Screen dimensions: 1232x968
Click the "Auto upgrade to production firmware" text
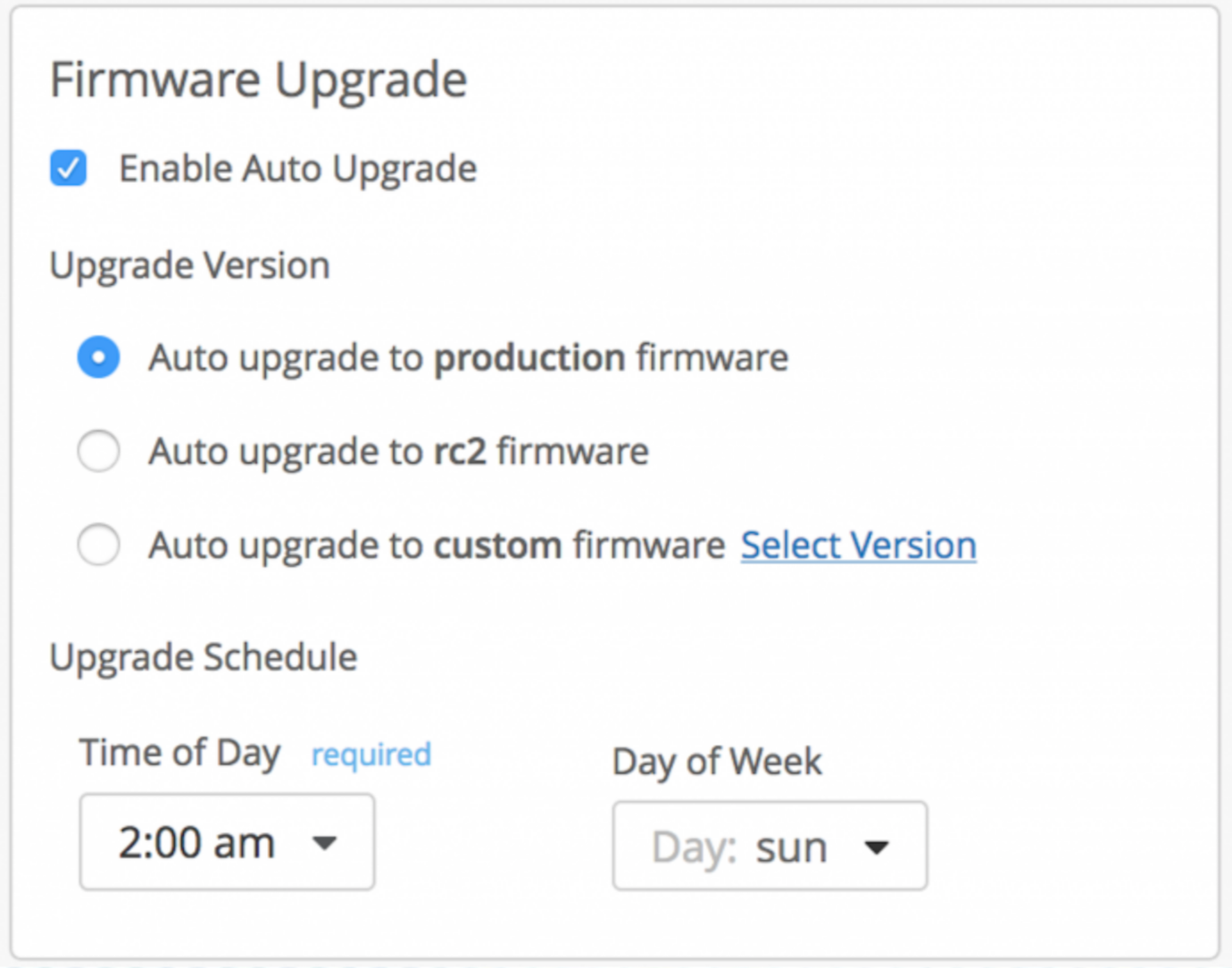468,357
